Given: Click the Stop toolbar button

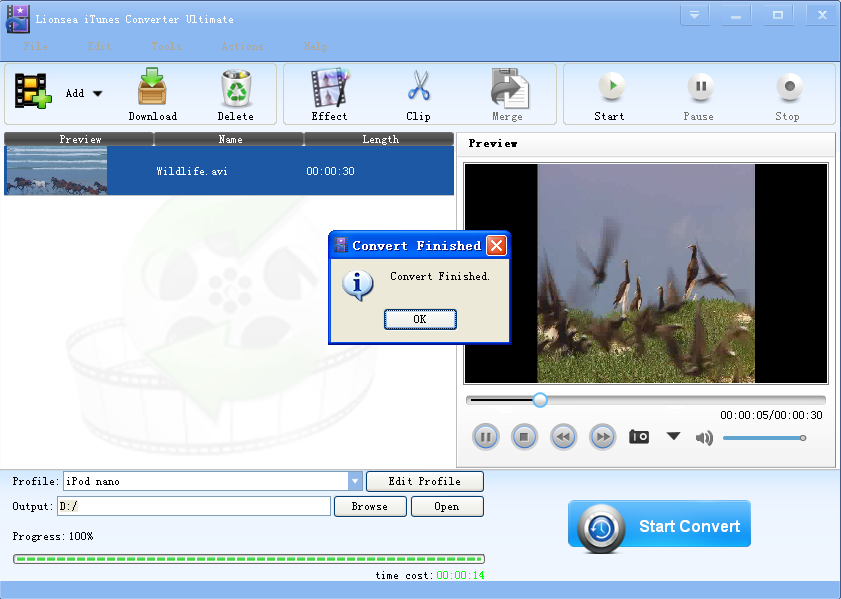Looking at the screenshot, I should coord(788,97).
